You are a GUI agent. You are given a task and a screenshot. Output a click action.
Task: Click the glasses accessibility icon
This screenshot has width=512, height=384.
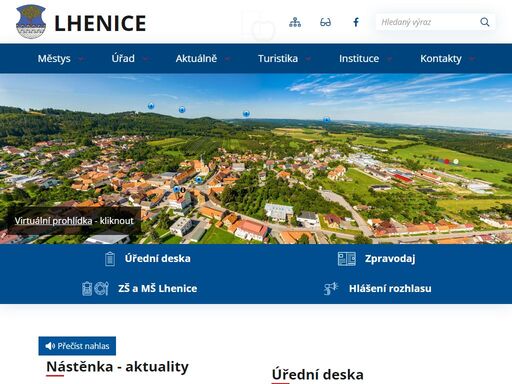click(325, 22)
